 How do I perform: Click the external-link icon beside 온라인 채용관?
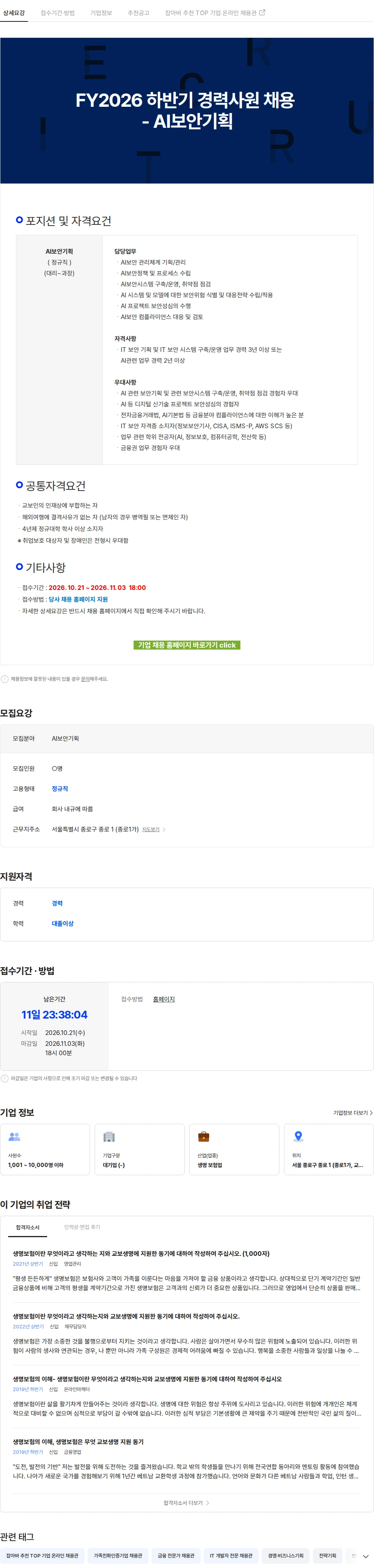click(x=262, y=12)
